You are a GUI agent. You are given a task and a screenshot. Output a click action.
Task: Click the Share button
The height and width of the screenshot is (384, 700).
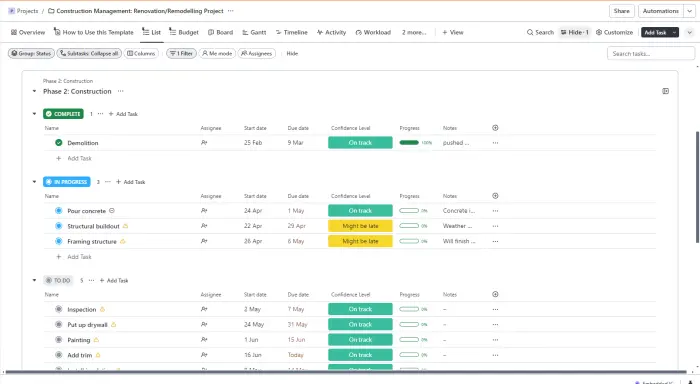pyautogui.click(x=621, y=11)
